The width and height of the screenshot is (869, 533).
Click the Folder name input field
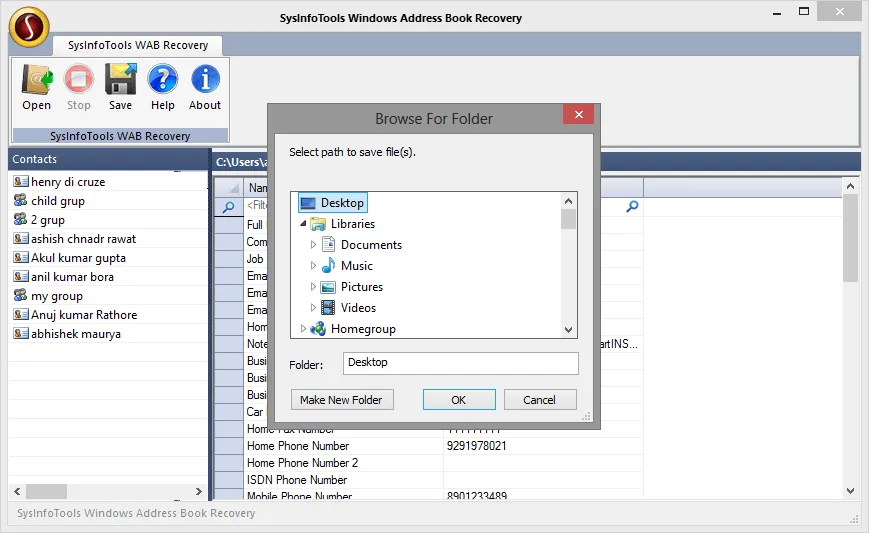pos(461,363)
